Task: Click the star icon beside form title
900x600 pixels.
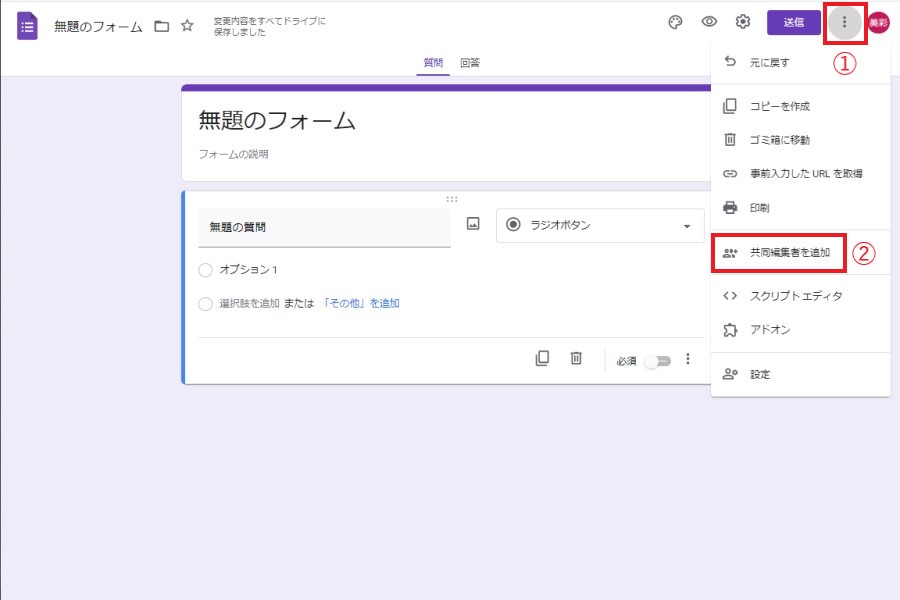Action: [187, 26]
